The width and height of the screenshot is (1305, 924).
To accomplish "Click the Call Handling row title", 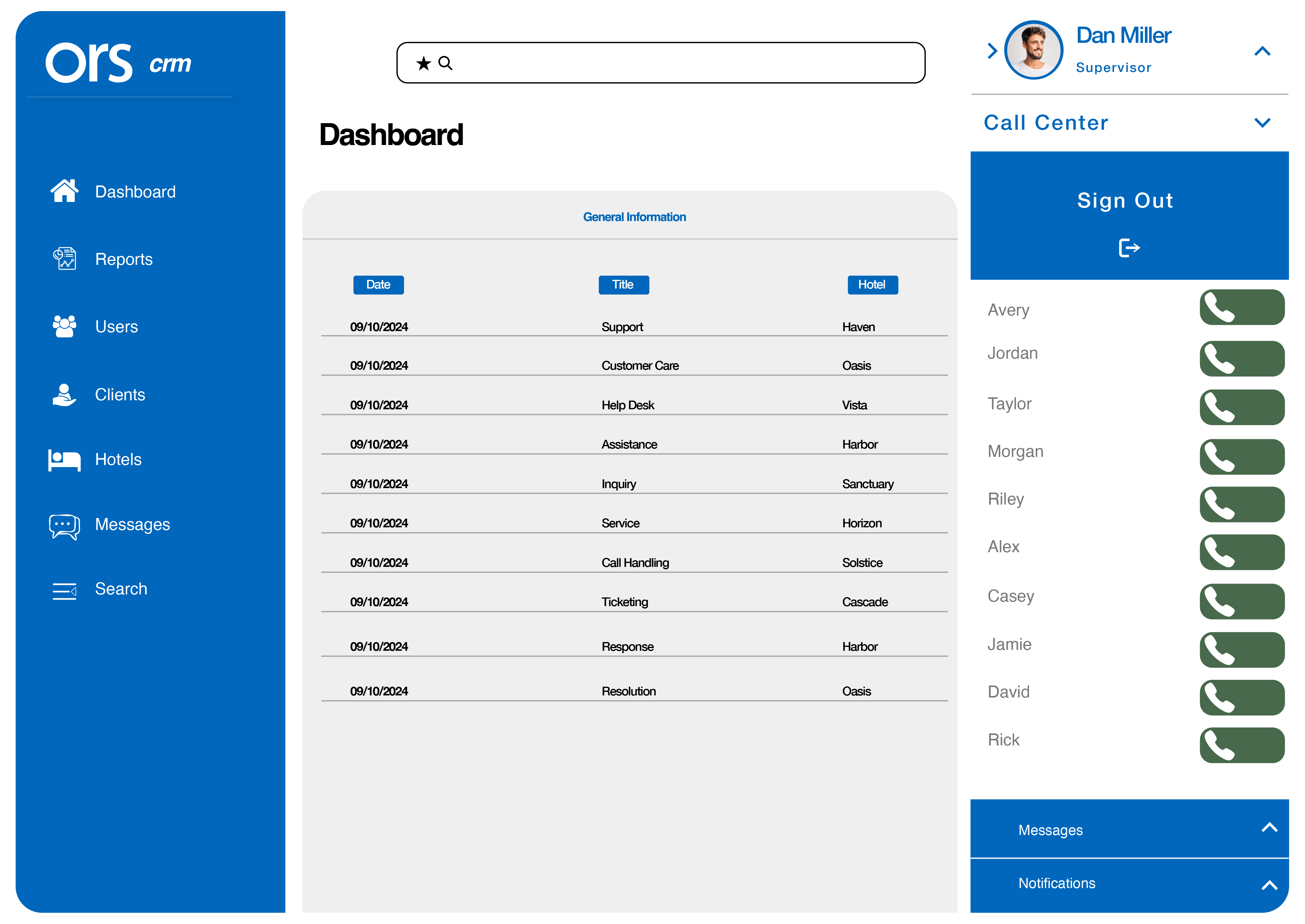I will 635,563.
